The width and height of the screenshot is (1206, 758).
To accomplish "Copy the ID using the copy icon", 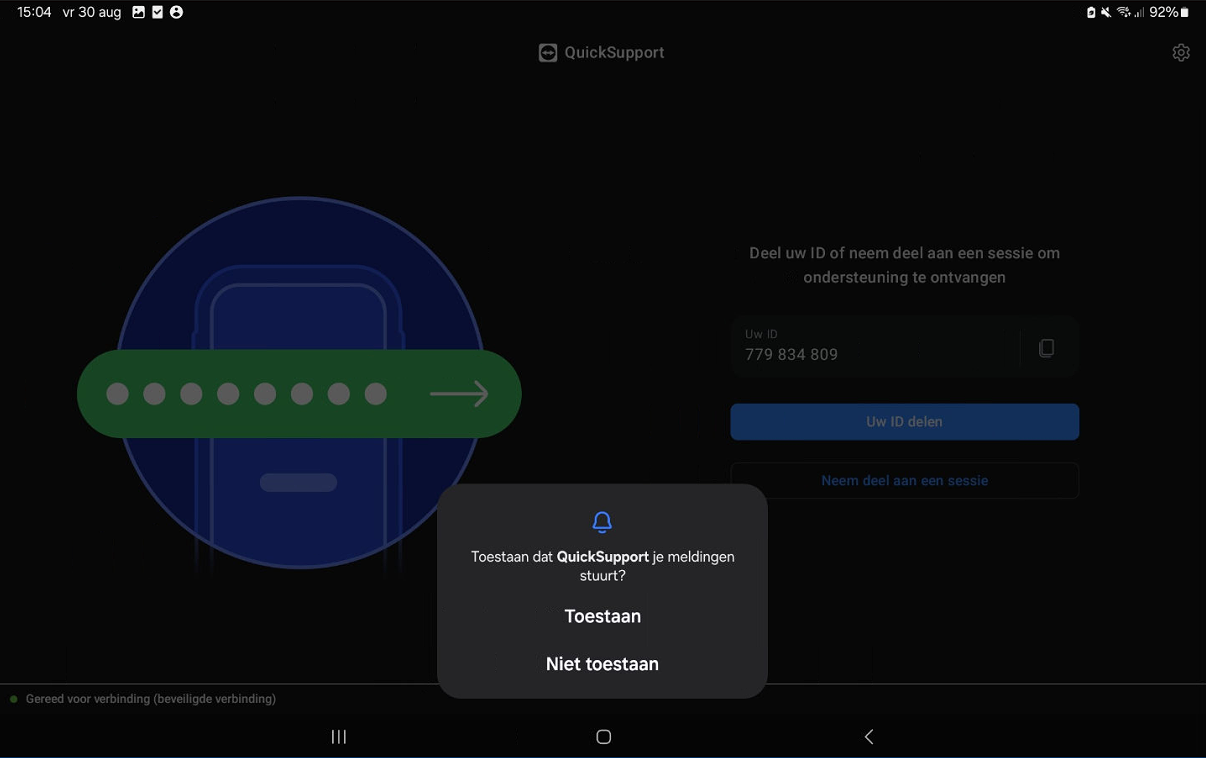I will [1046, 348].
